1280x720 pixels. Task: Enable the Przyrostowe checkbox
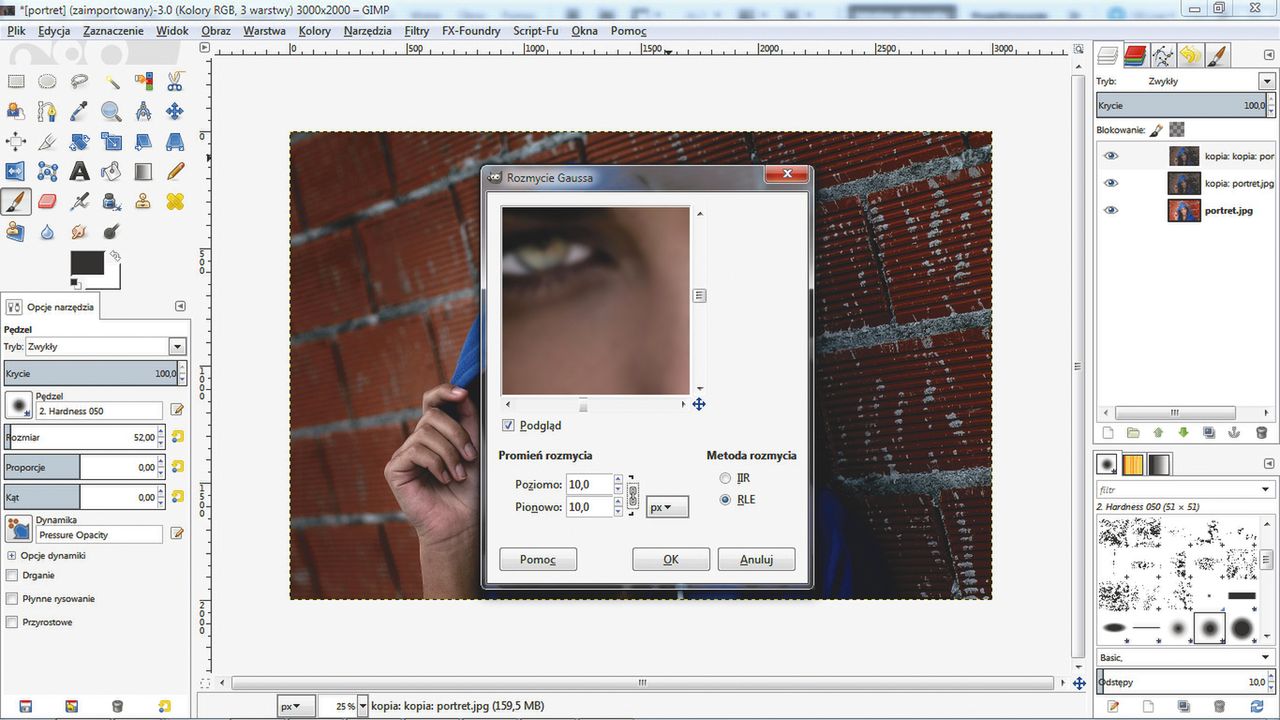click(x=12, y=622)
